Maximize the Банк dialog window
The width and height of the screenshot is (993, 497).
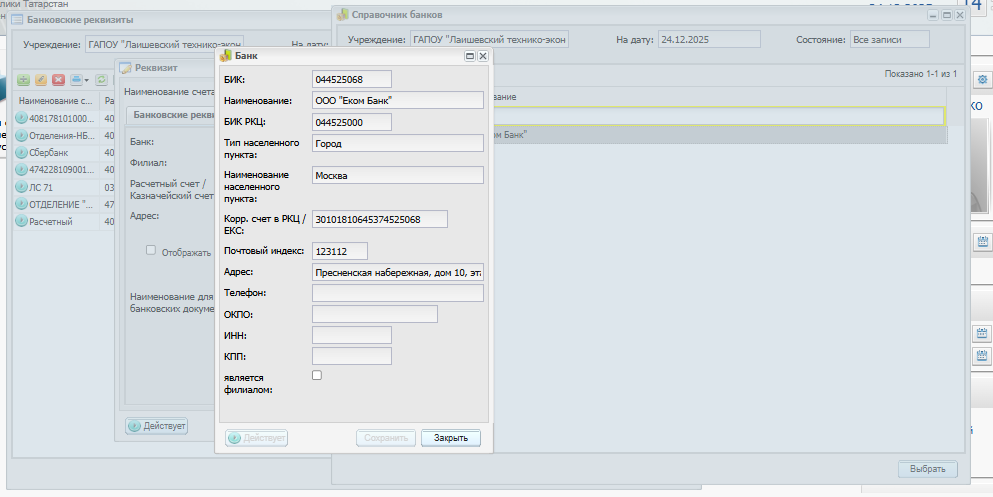471,56
